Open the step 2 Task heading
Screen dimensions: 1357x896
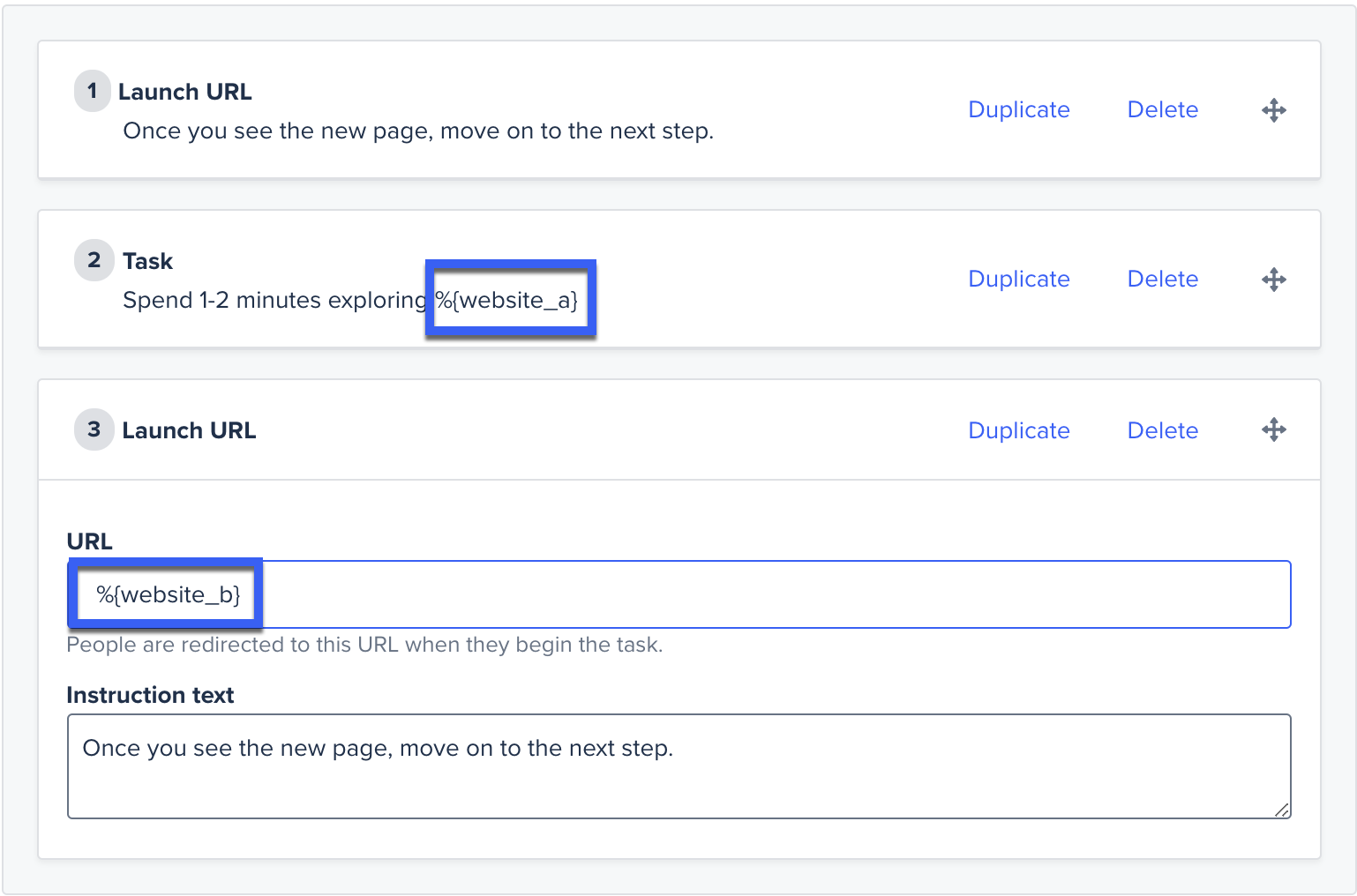(x=148, y=261)
